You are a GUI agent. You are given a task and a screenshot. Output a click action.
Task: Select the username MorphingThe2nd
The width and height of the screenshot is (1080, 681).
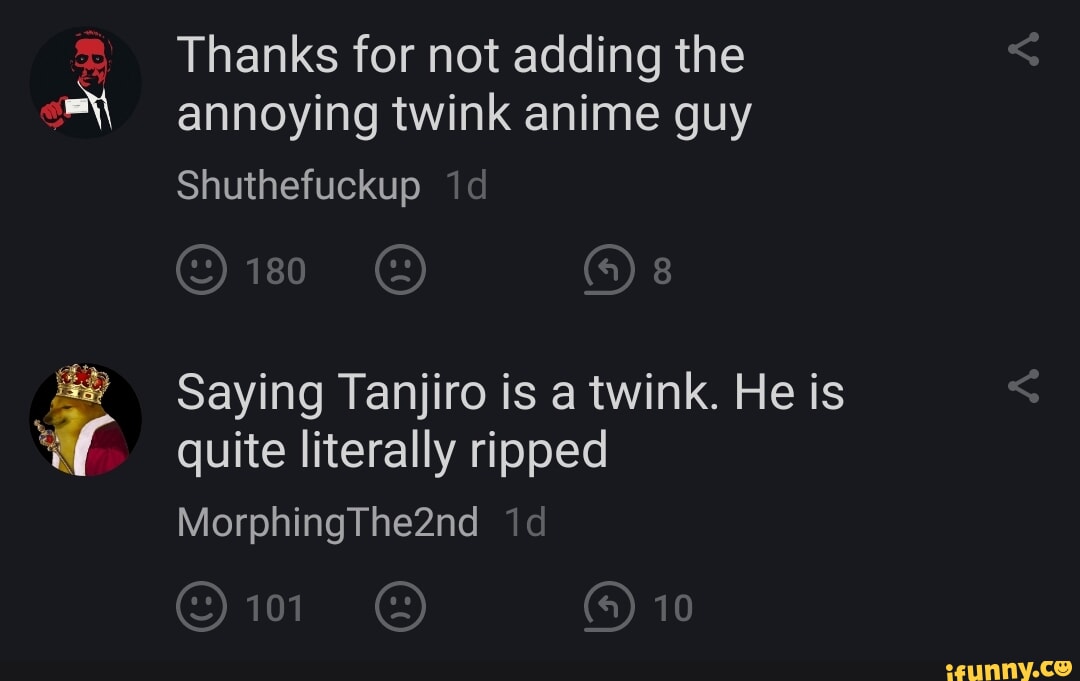click(x=326, y=521)
